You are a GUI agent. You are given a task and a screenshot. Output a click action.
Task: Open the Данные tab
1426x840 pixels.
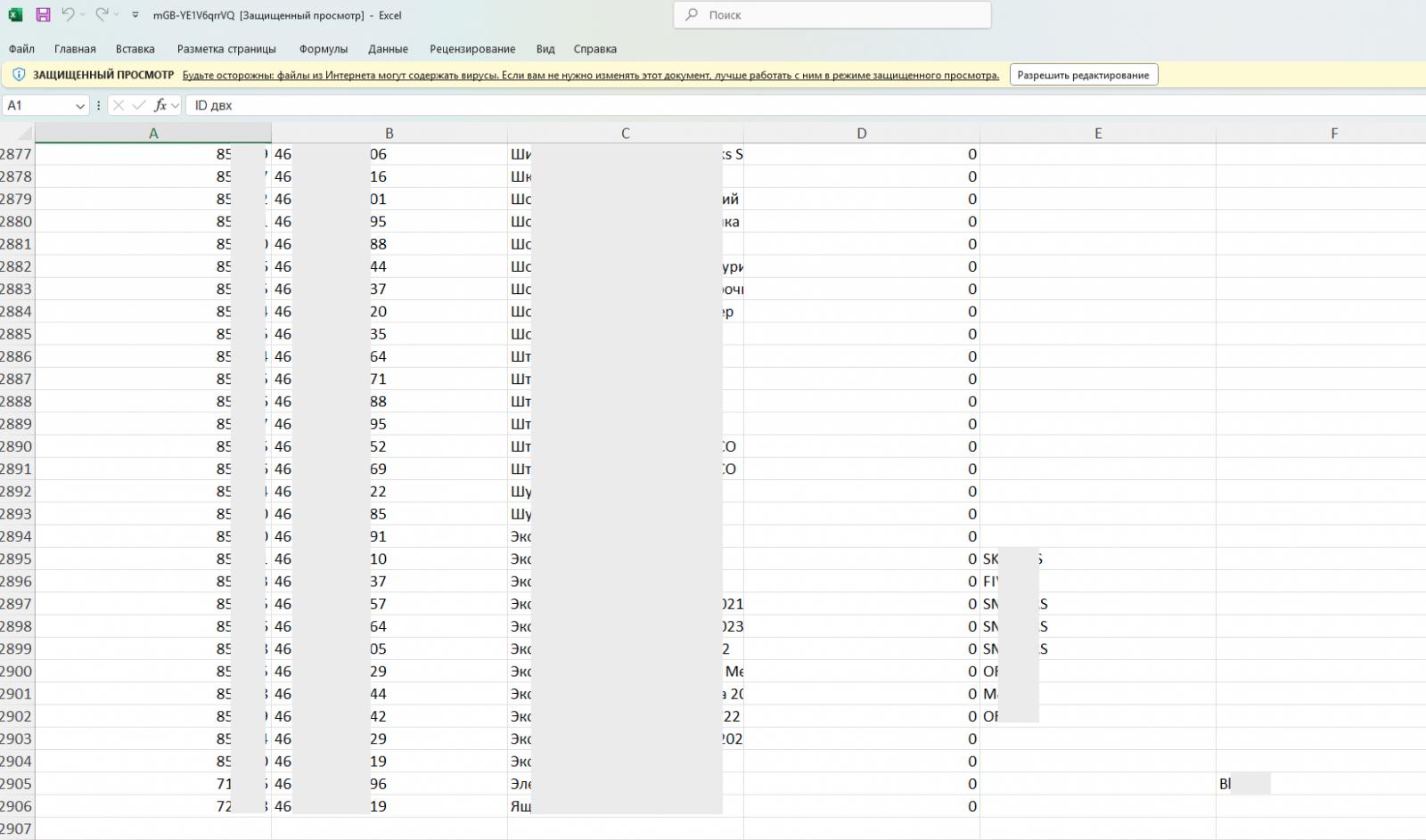[x=388, y=49]
